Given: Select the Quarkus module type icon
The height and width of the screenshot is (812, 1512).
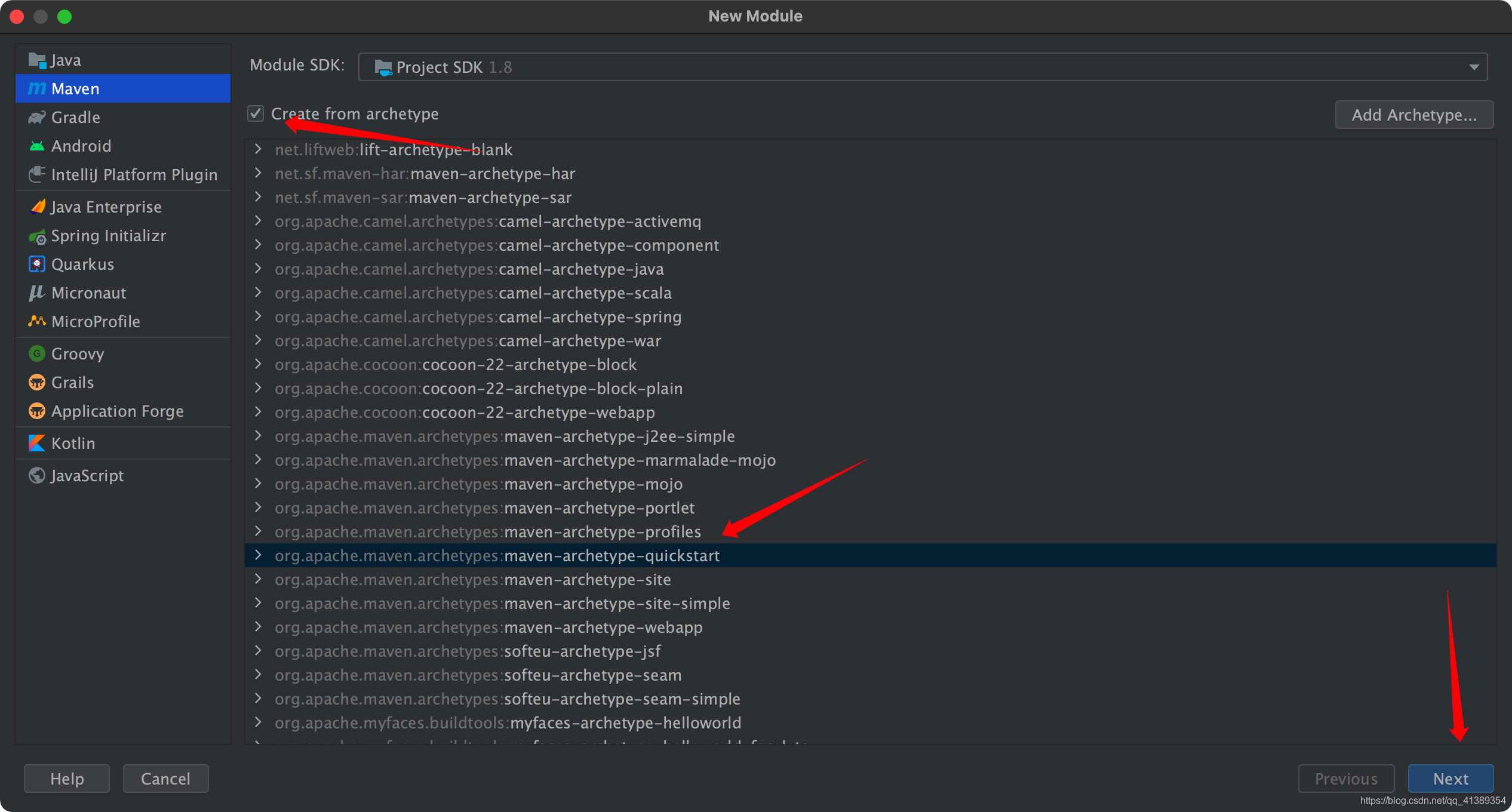Looking at the screenshot, I should tap(37, 264).
